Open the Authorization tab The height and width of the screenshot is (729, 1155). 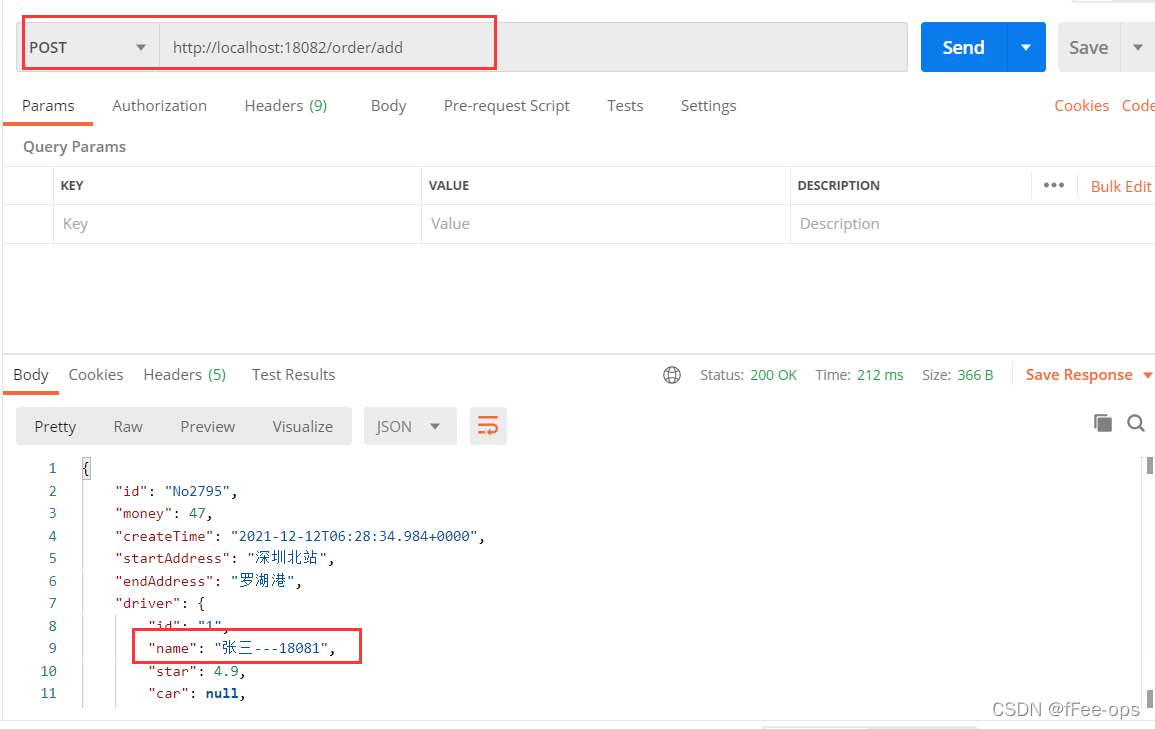(159, 106)
